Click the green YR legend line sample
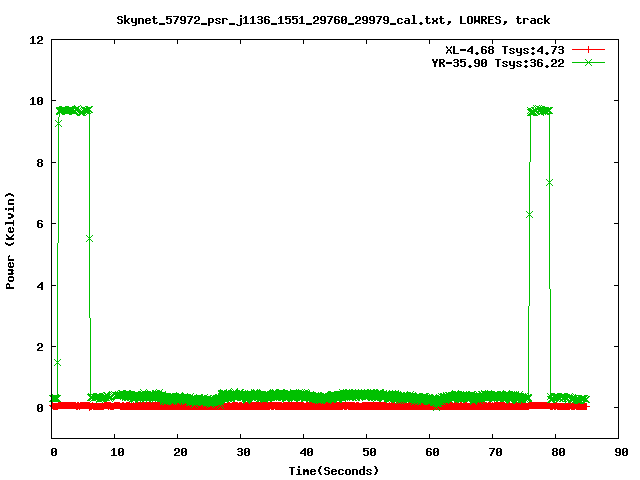This screenshot has width=640, height=480. click(588, 62)
